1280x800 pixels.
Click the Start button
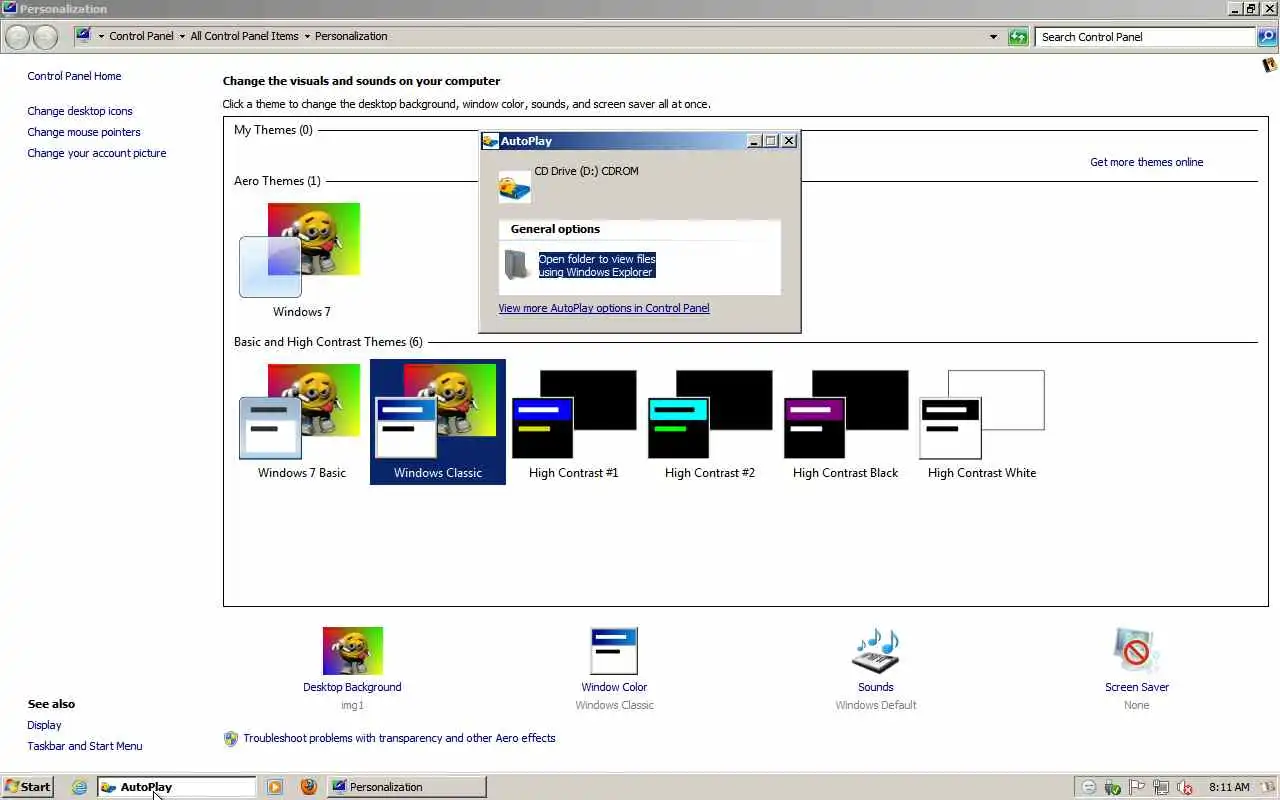(x=27, y=787)
